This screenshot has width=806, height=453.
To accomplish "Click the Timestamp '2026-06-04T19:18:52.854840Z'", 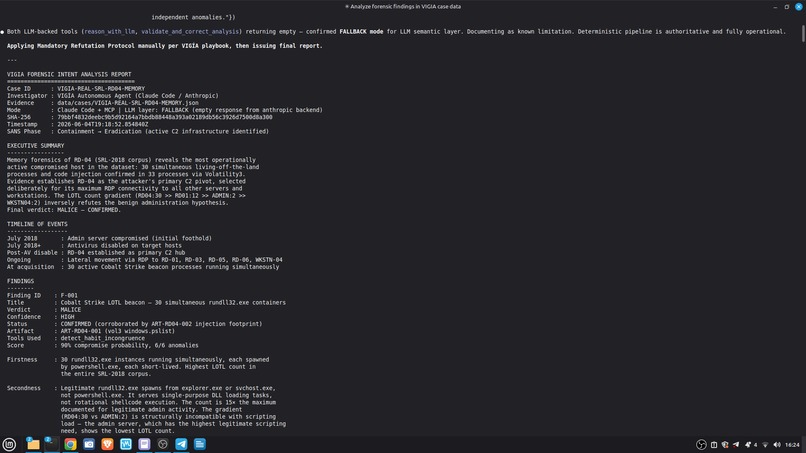I will (102, 124).
